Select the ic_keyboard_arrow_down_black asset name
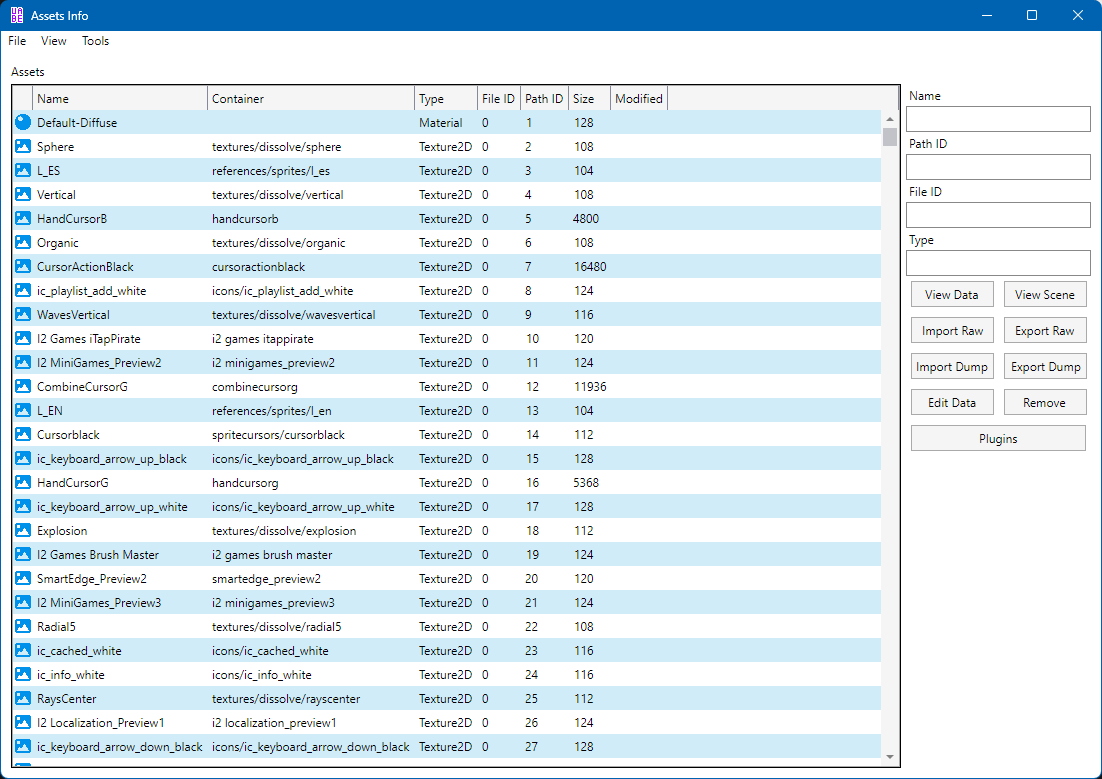This screenshot has width=1102, height=779. click(119, 746)
